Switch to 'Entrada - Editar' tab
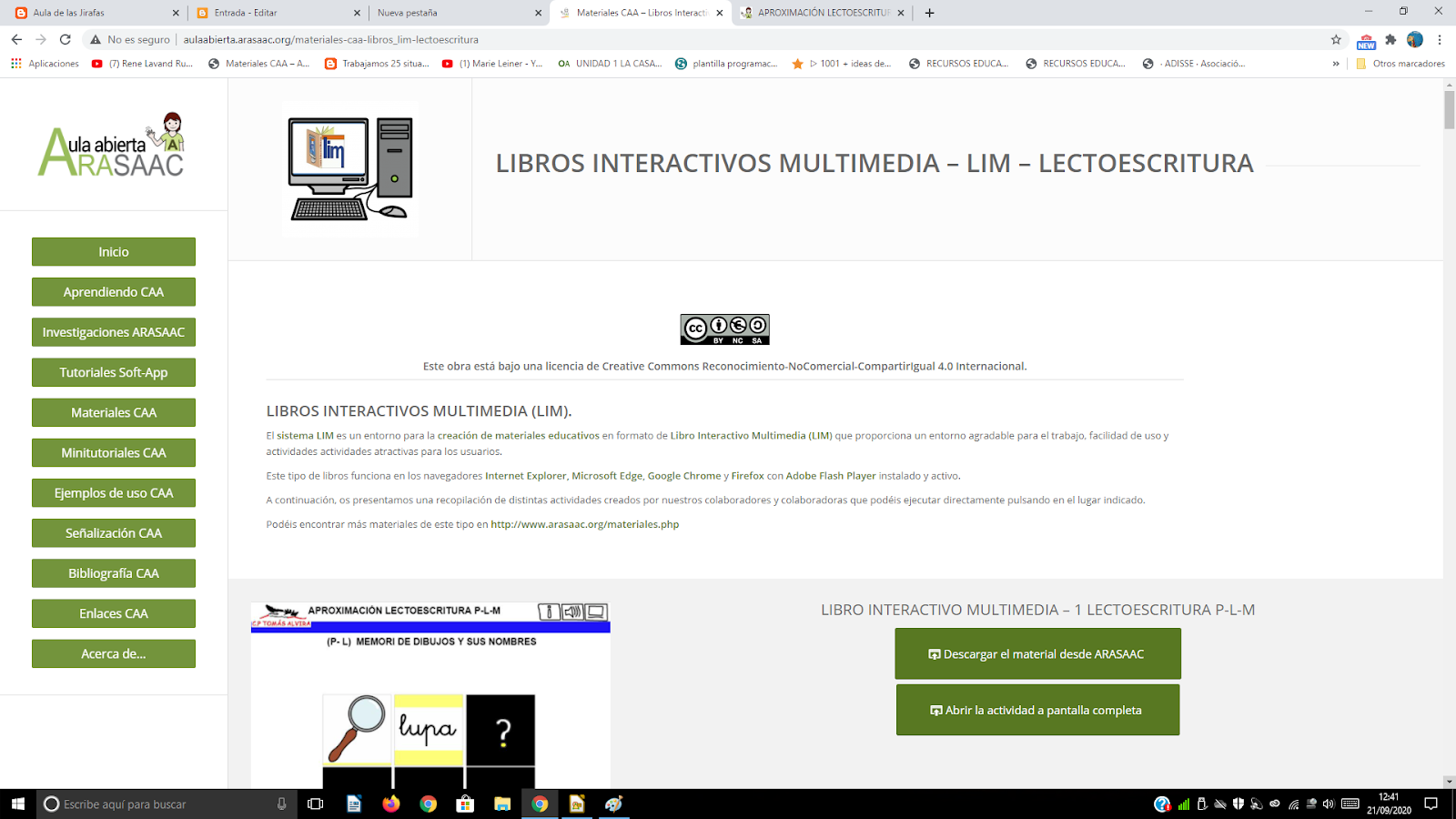 pyautogui.click(x=278, y=13)
